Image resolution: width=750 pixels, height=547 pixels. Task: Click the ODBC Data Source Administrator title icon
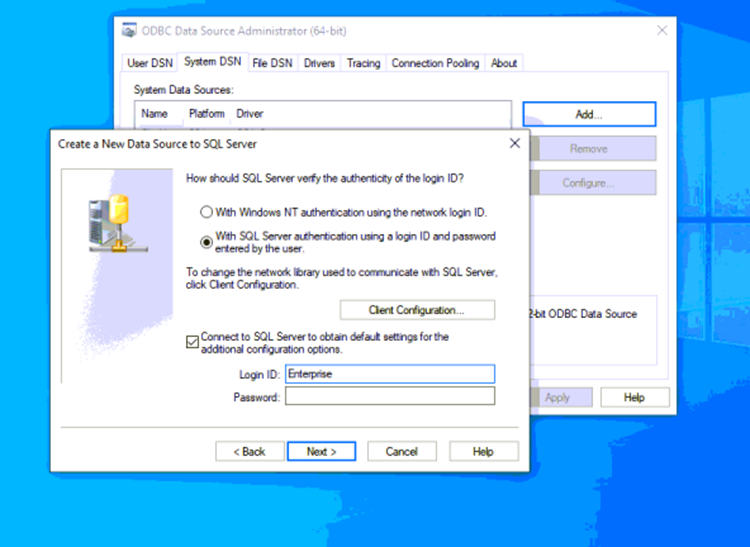(129, 31)
